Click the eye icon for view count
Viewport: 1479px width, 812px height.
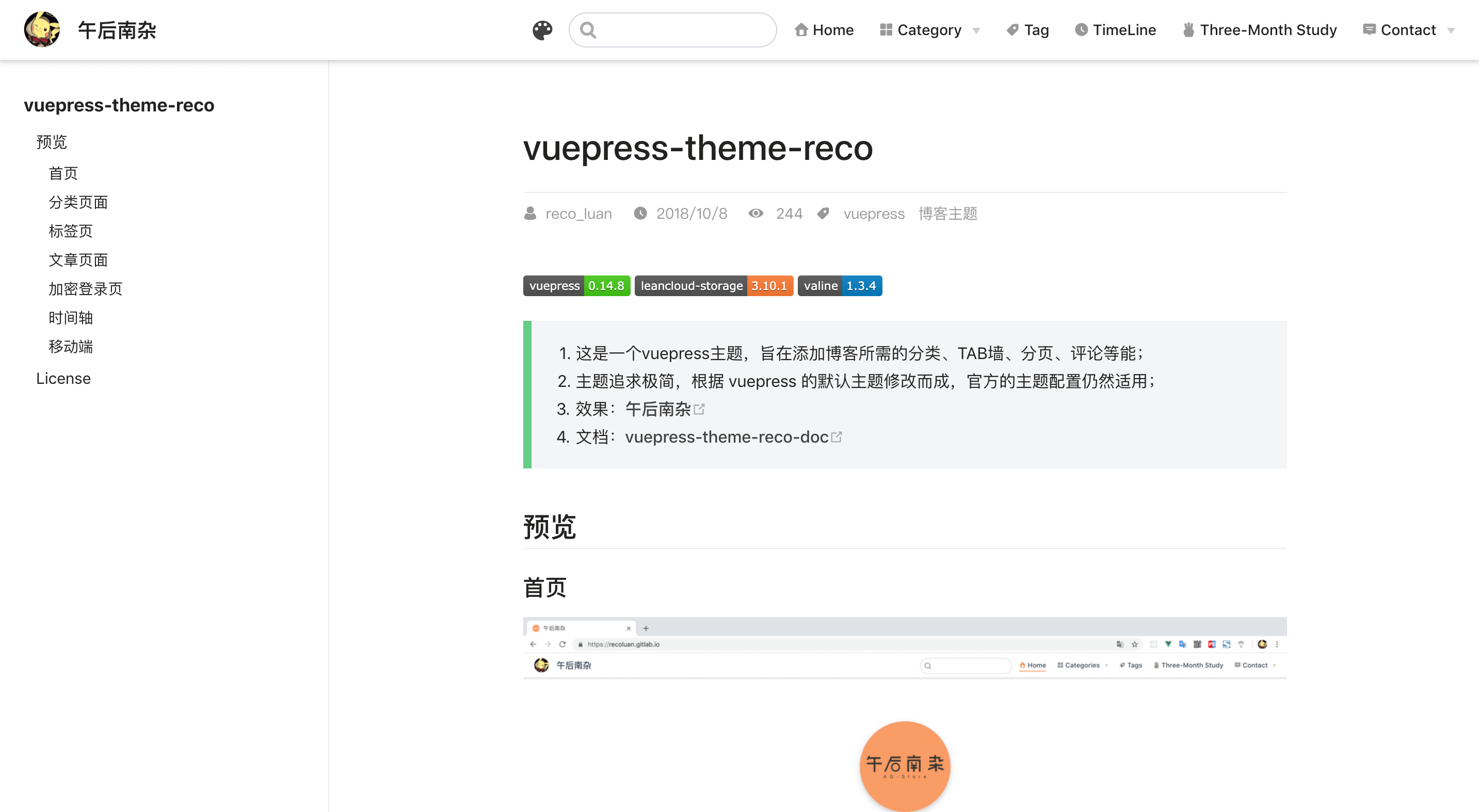755,214
